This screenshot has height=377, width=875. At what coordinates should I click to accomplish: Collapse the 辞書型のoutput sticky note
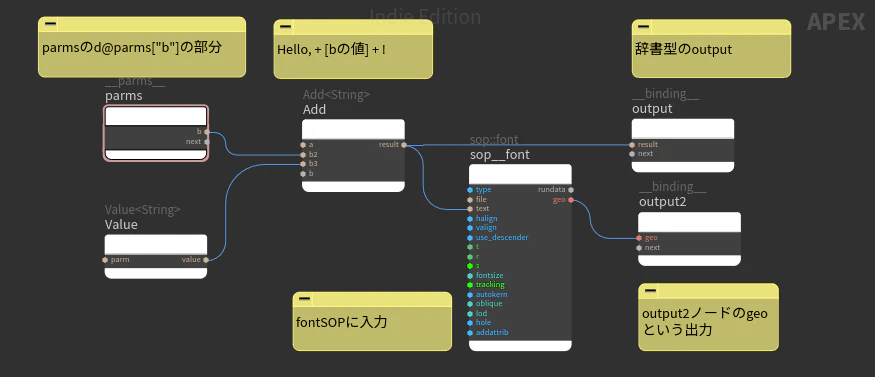pos(644,27)
